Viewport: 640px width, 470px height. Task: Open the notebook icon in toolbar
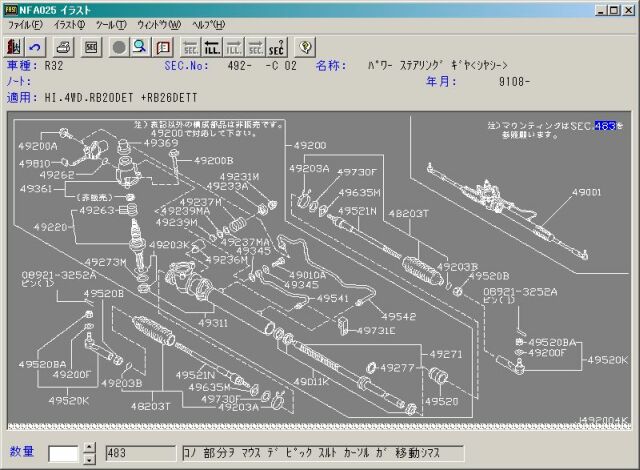[162, 47]
